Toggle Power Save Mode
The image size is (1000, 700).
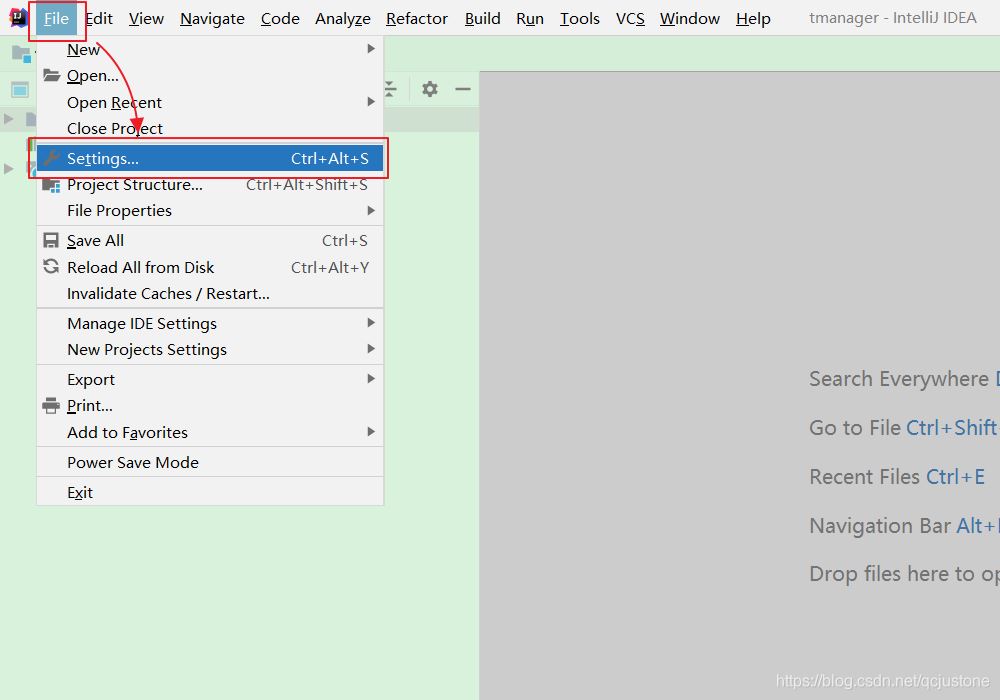tap(133, 462)
